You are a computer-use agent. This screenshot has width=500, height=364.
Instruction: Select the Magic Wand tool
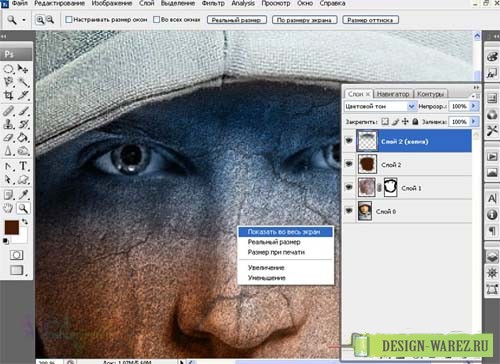click(23, 82)
